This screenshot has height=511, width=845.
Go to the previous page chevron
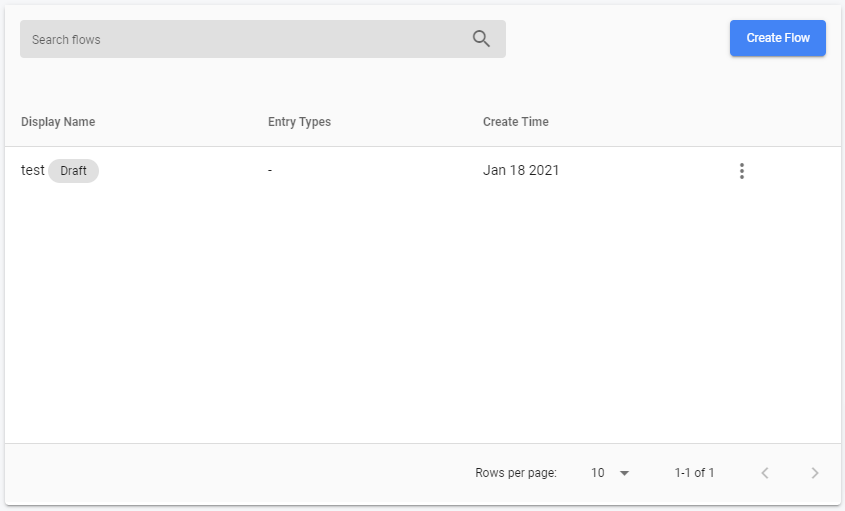(x=765, y=473)
